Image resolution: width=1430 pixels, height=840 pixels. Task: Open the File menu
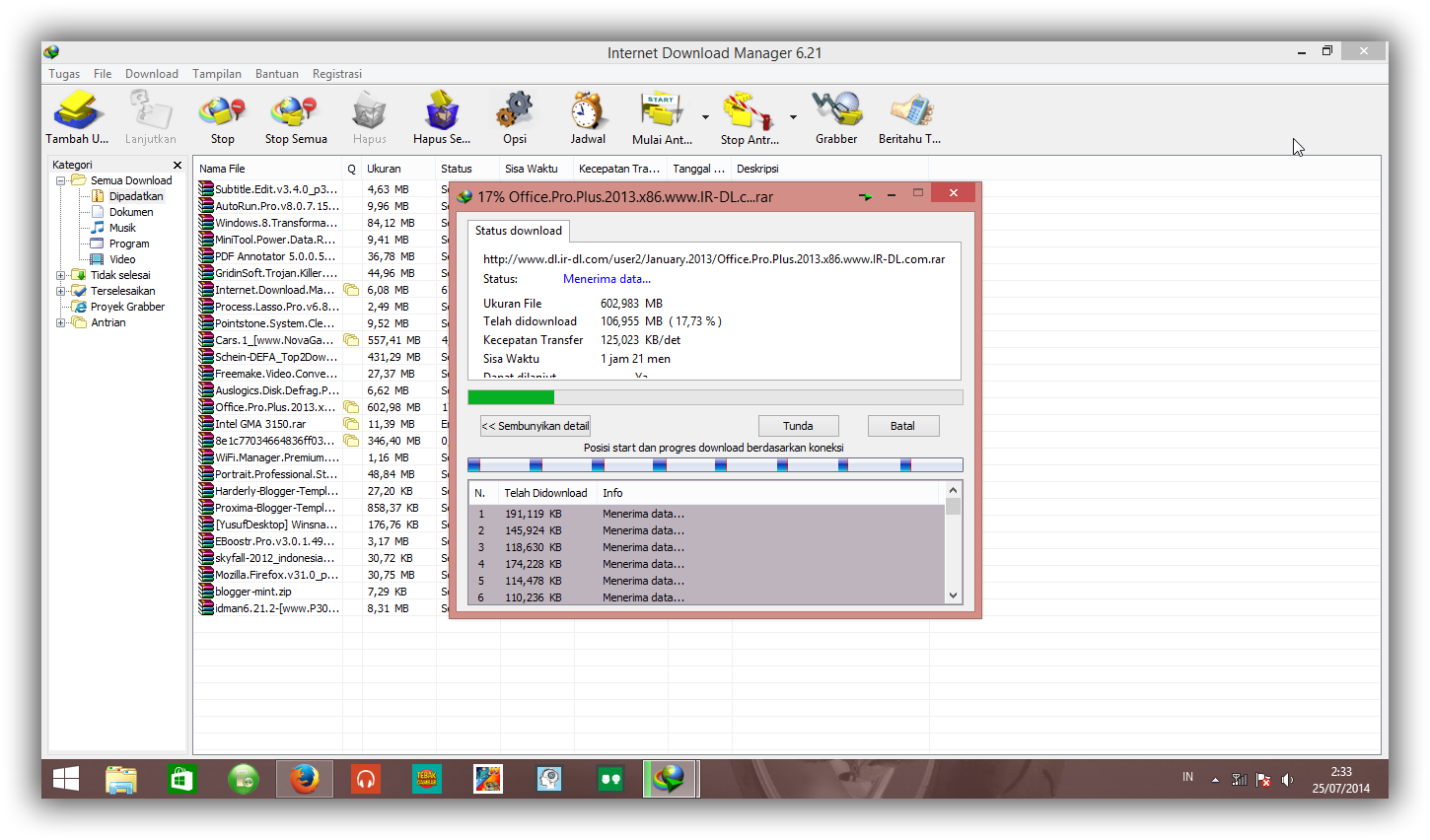(x=103, y=74)
